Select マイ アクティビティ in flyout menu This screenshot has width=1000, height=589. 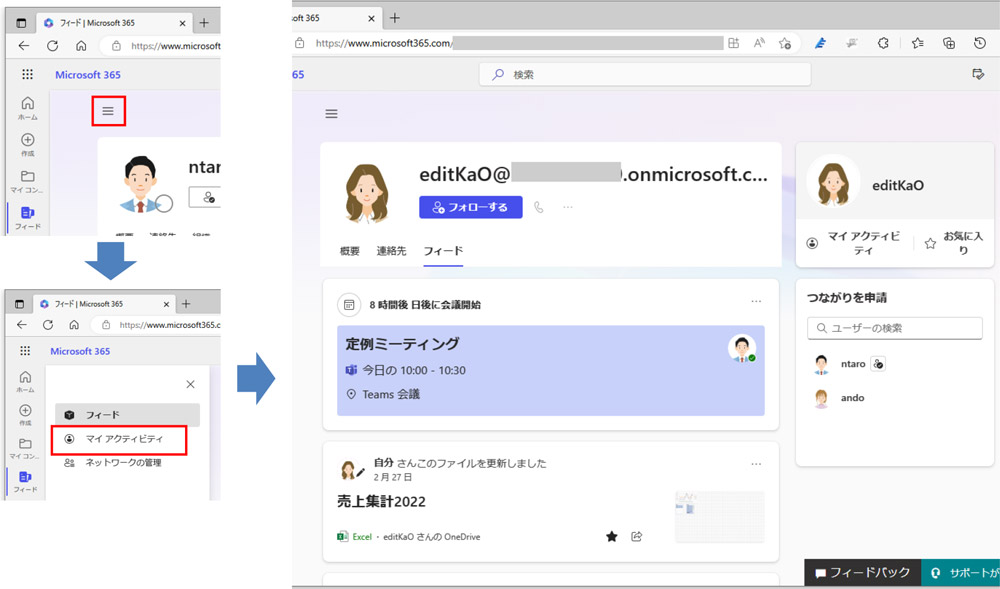[x=119, y=439]
